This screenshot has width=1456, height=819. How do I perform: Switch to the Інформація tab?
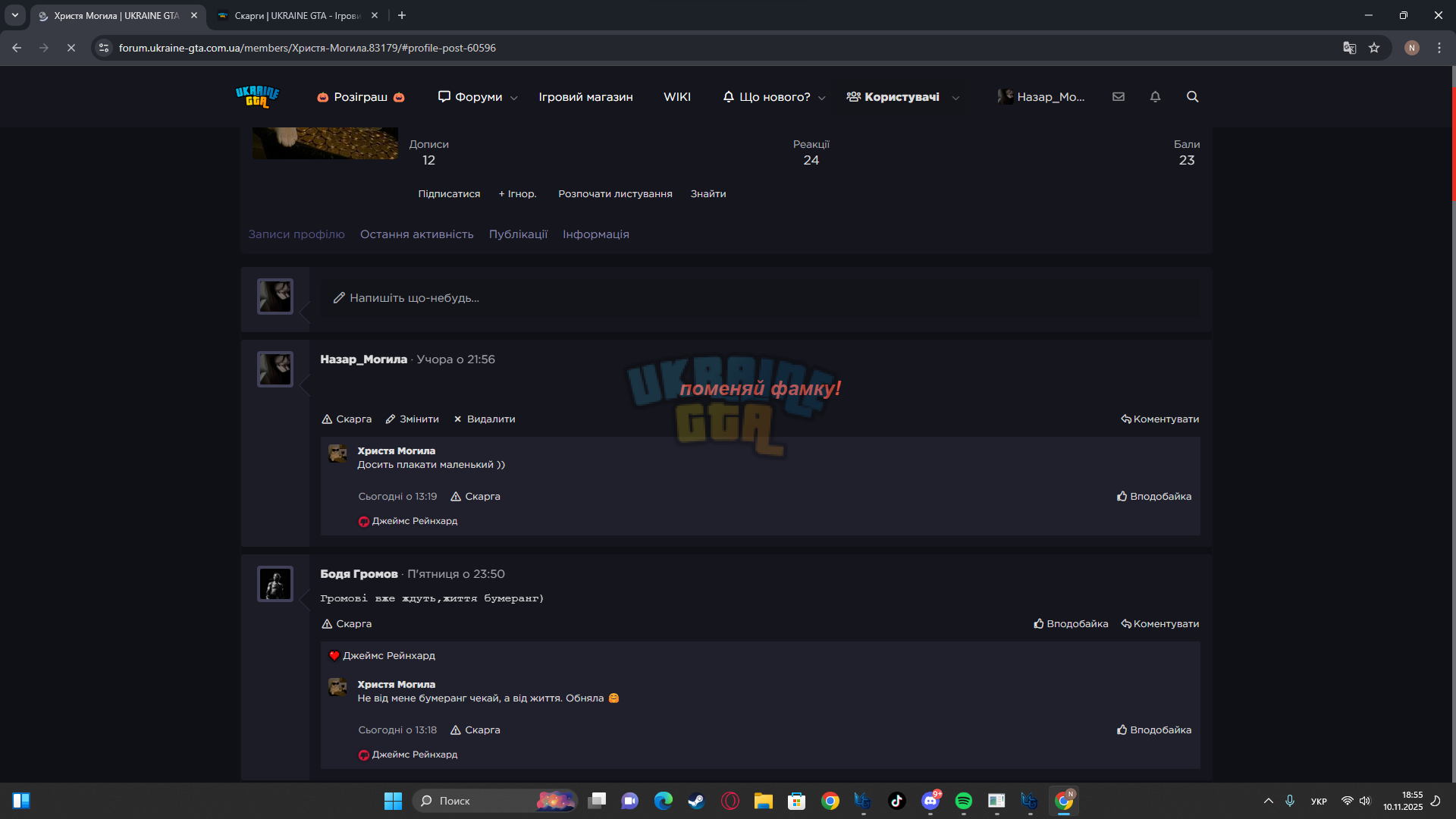(x=596, y=234)
